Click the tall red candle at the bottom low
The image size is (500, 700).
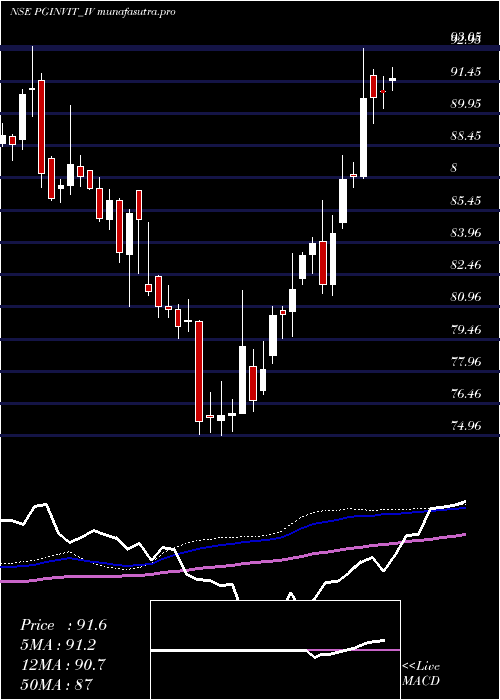coord(199,371)
